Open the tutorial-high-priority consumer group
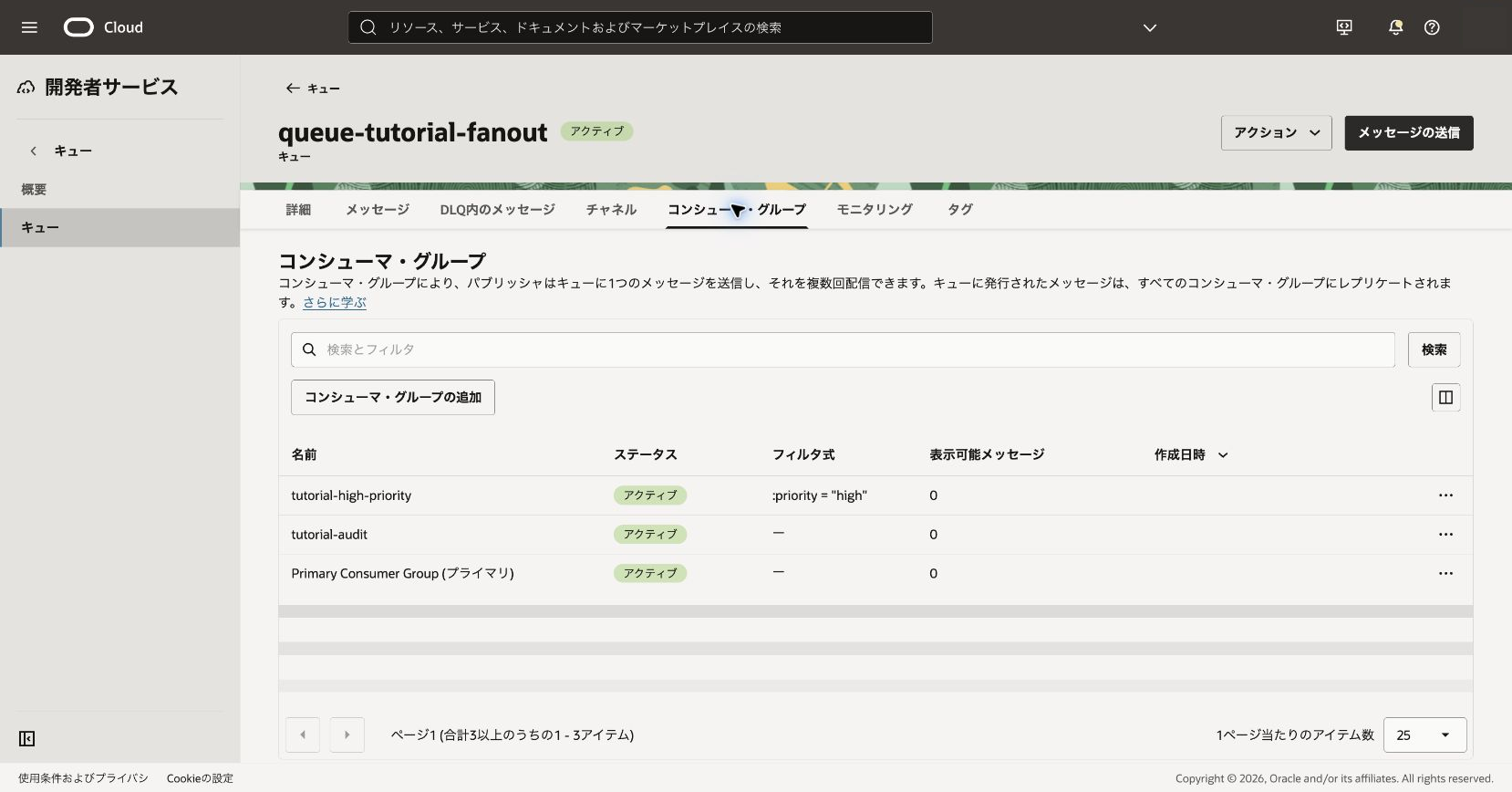This screenshot has width=1512, height=792. pos(351,495)
